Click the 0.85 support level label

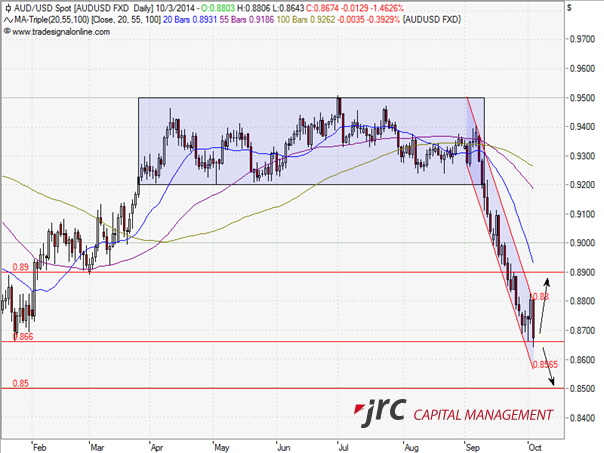[20, 383]
